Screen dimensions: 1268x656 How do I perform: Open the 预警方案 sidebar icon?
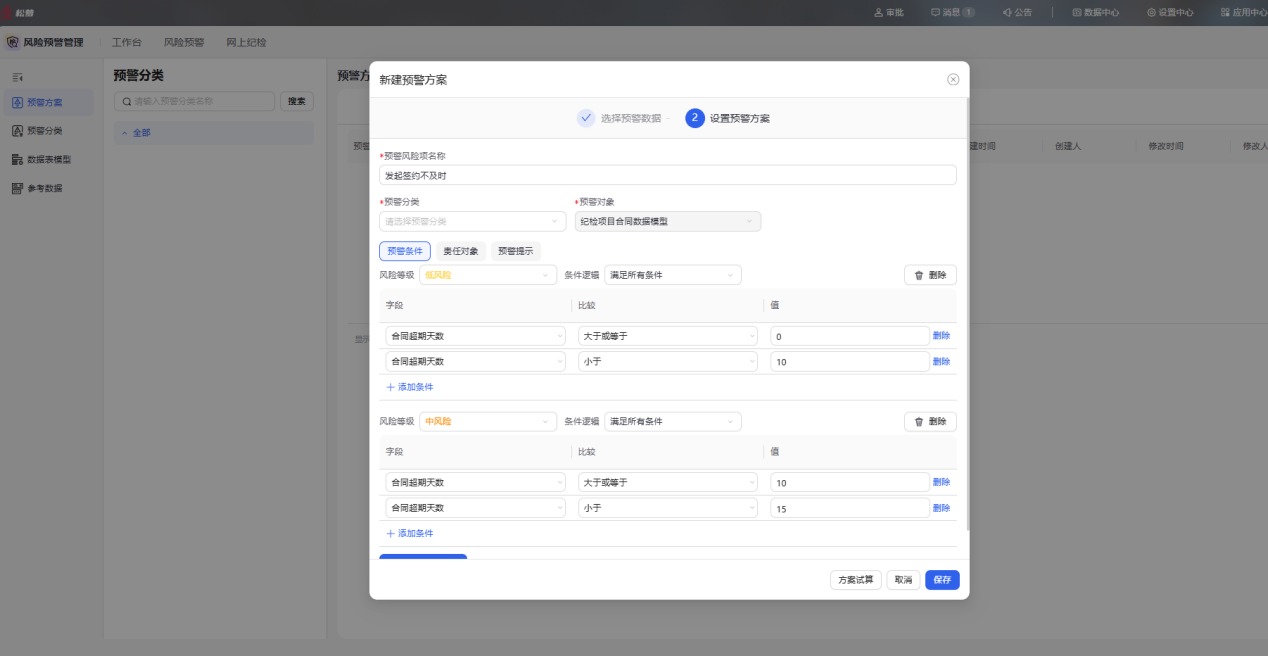18,102
